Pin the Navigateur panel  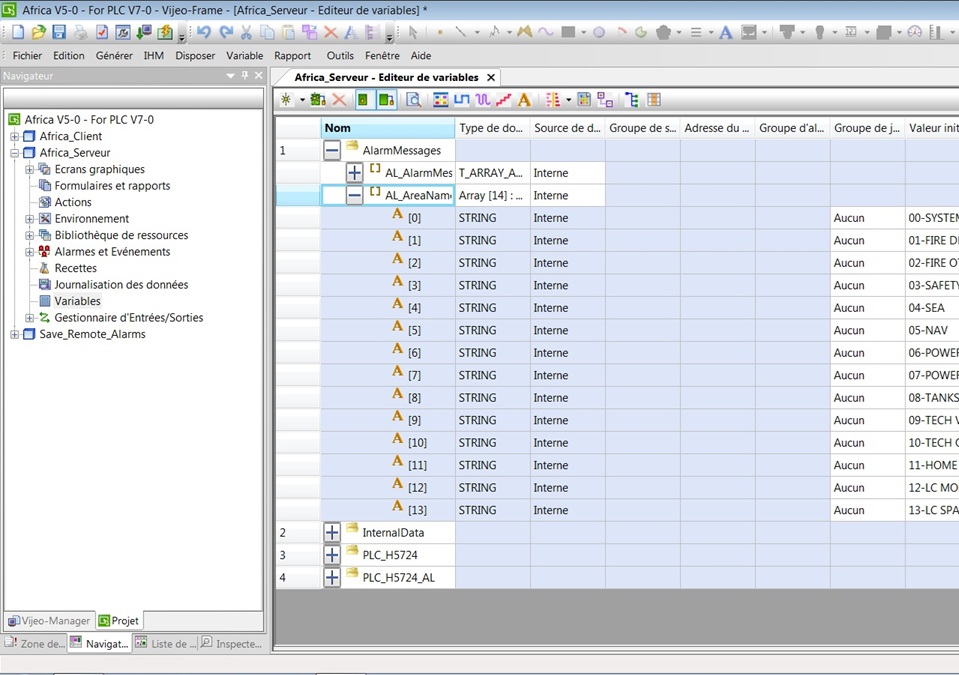click(x=245, y=76)
